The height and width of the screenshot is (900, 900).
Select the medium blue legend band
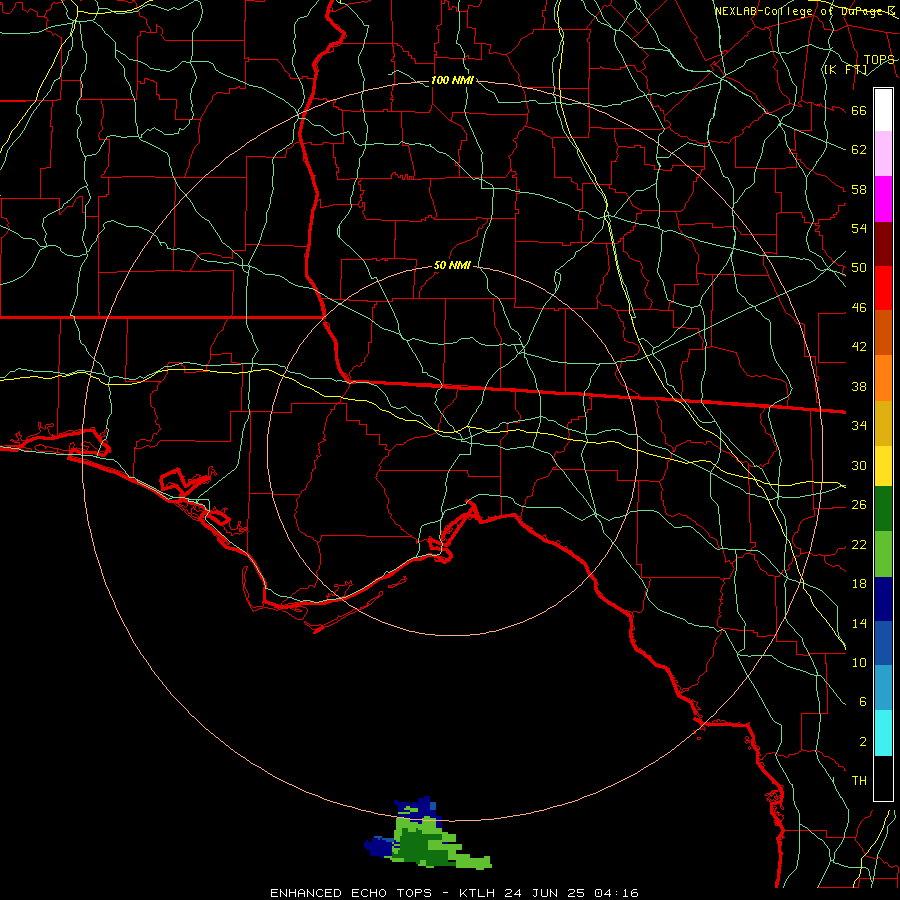[883, 643]
